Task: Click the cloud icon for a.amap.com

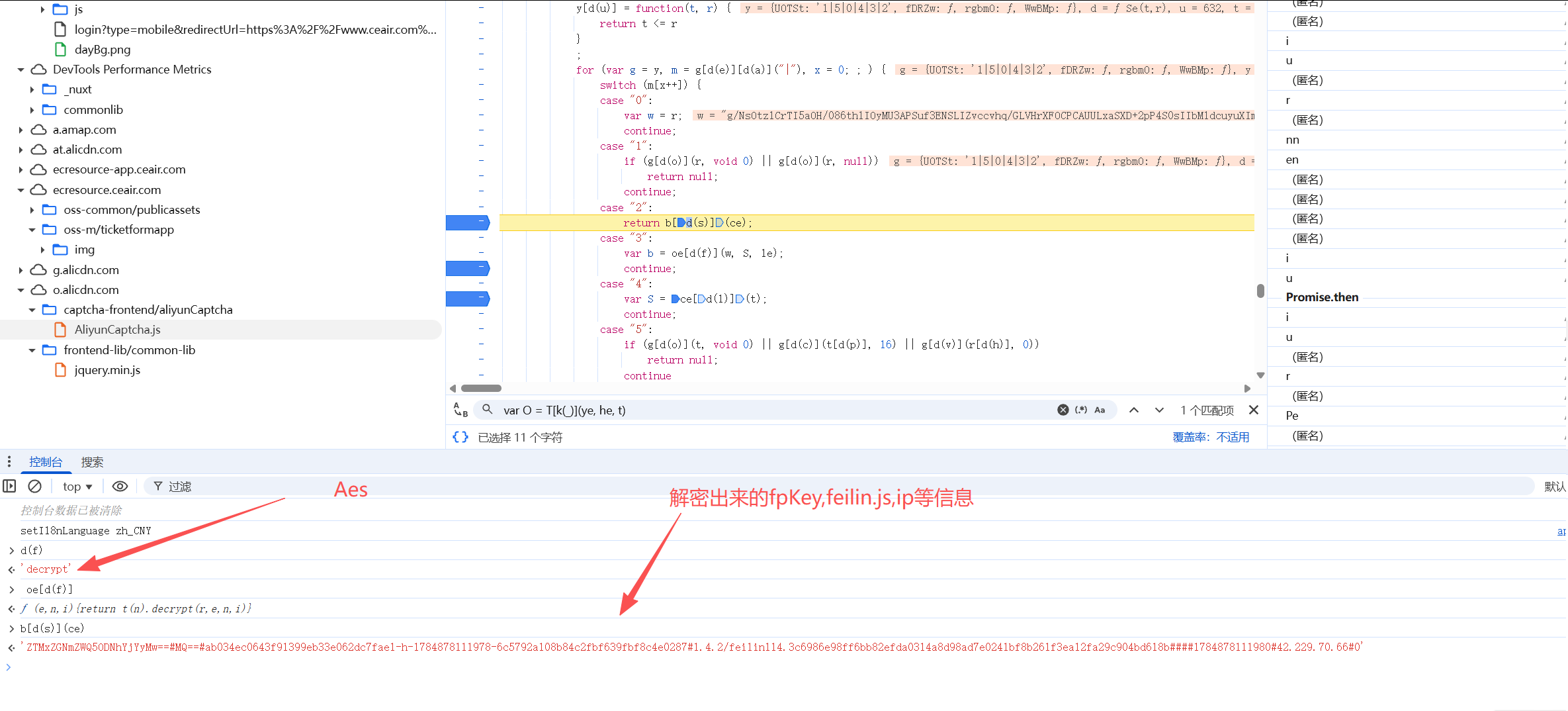Action: point(39,130)
